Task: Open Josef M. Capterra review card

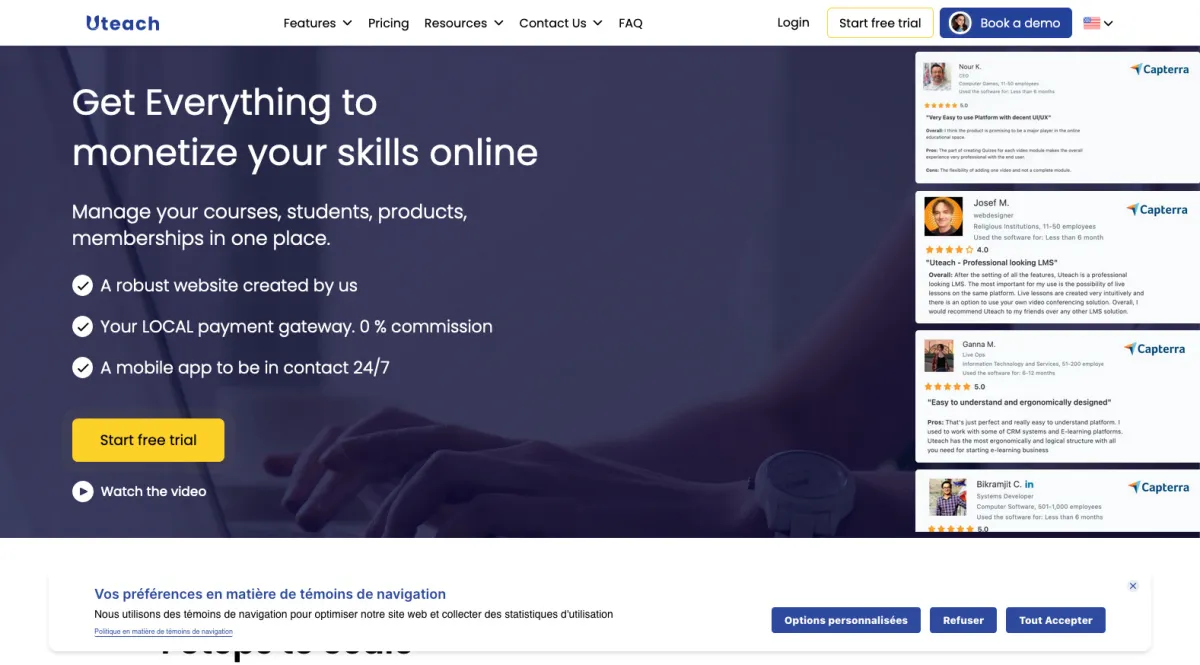Action: (1057, 257)
